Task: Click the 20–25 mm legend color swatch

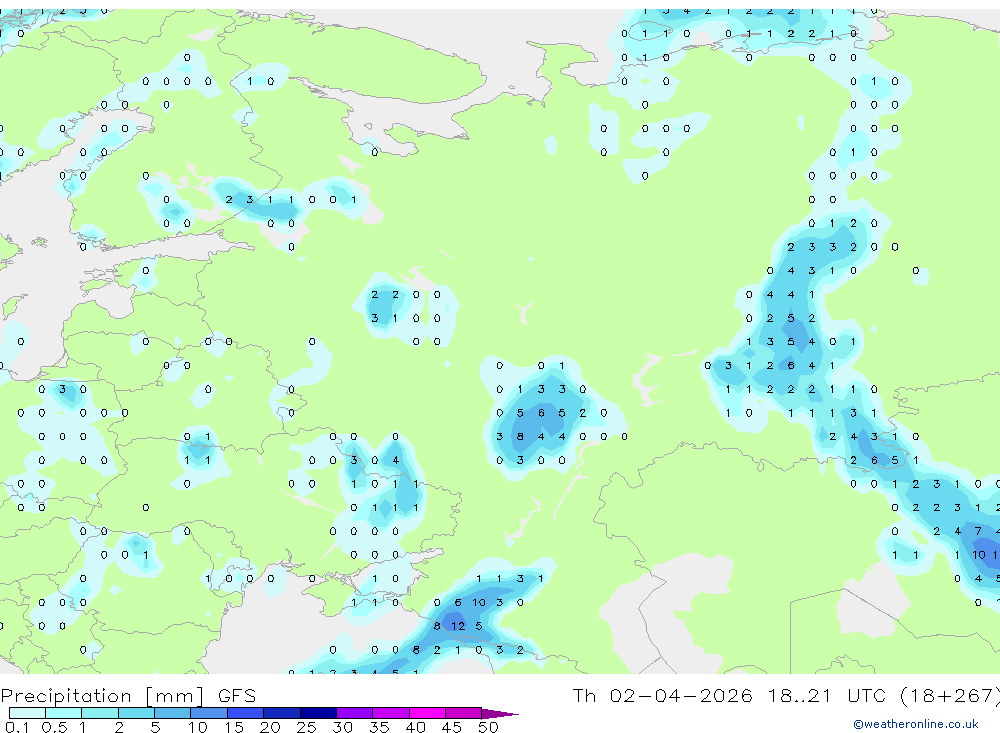Action: pos(282,713)
